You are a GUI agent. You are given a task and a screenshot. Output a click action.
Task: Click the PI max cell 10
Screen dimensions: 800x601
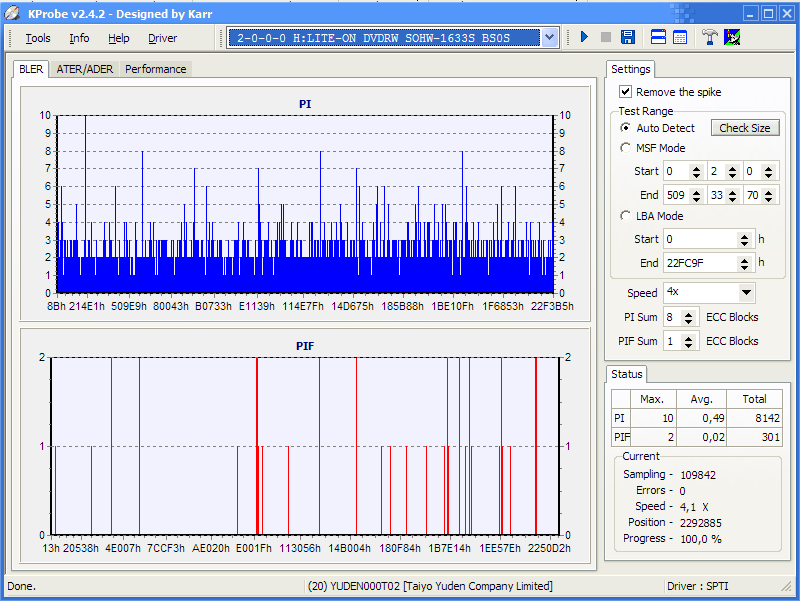pos(654,418)
